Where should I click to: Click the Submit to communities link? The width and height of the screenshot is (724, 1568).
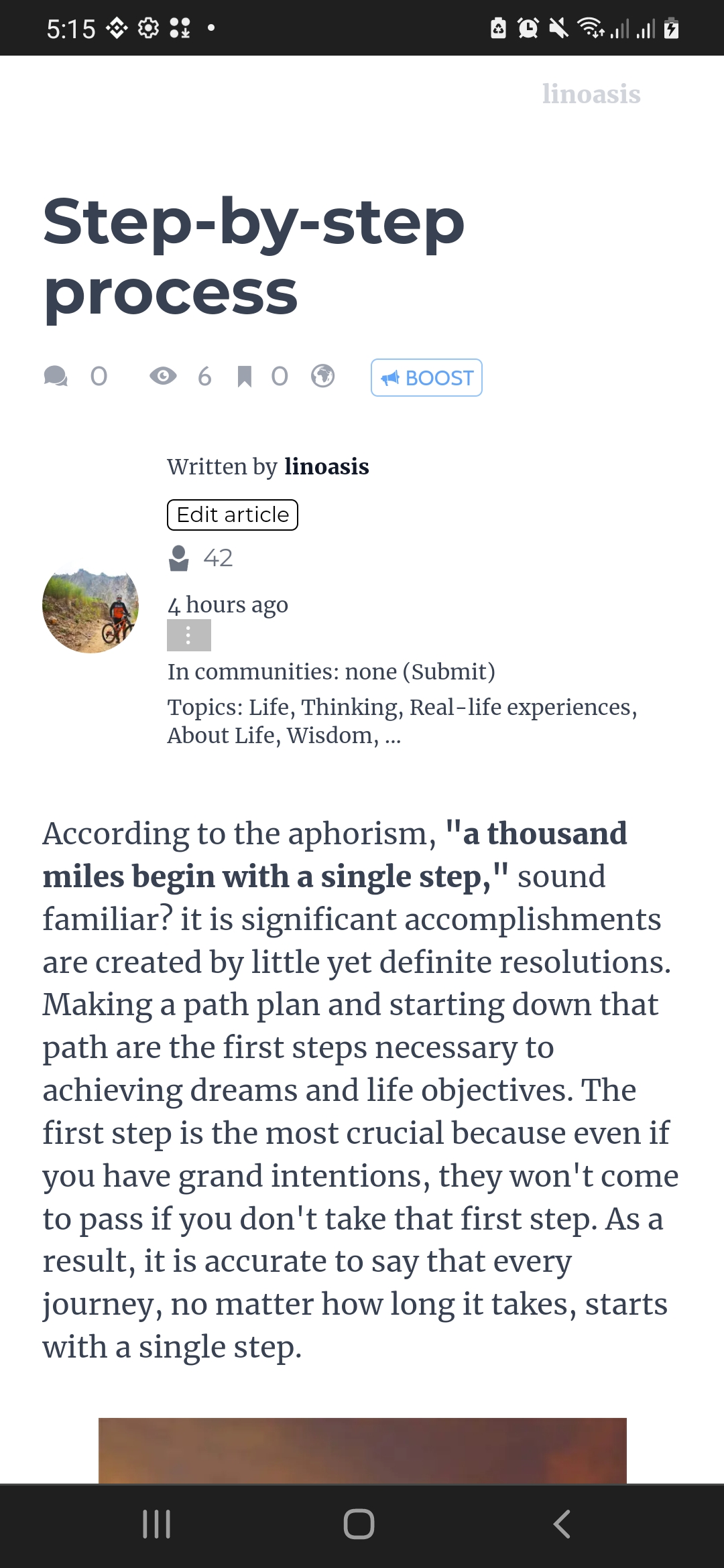(452, 671)
